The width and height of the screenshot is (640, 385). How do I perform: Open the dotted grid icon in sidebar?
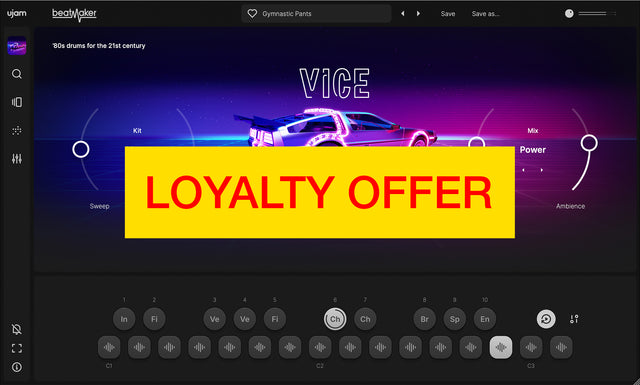point(17,130)
